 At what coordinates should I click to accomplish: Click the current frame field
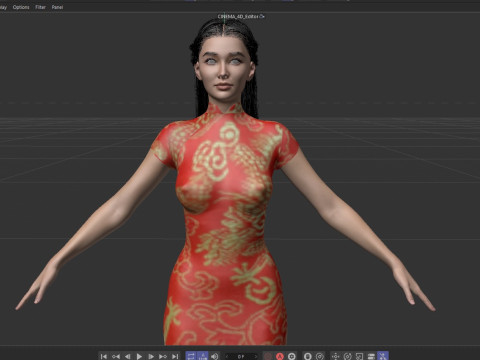click(241, 356)
